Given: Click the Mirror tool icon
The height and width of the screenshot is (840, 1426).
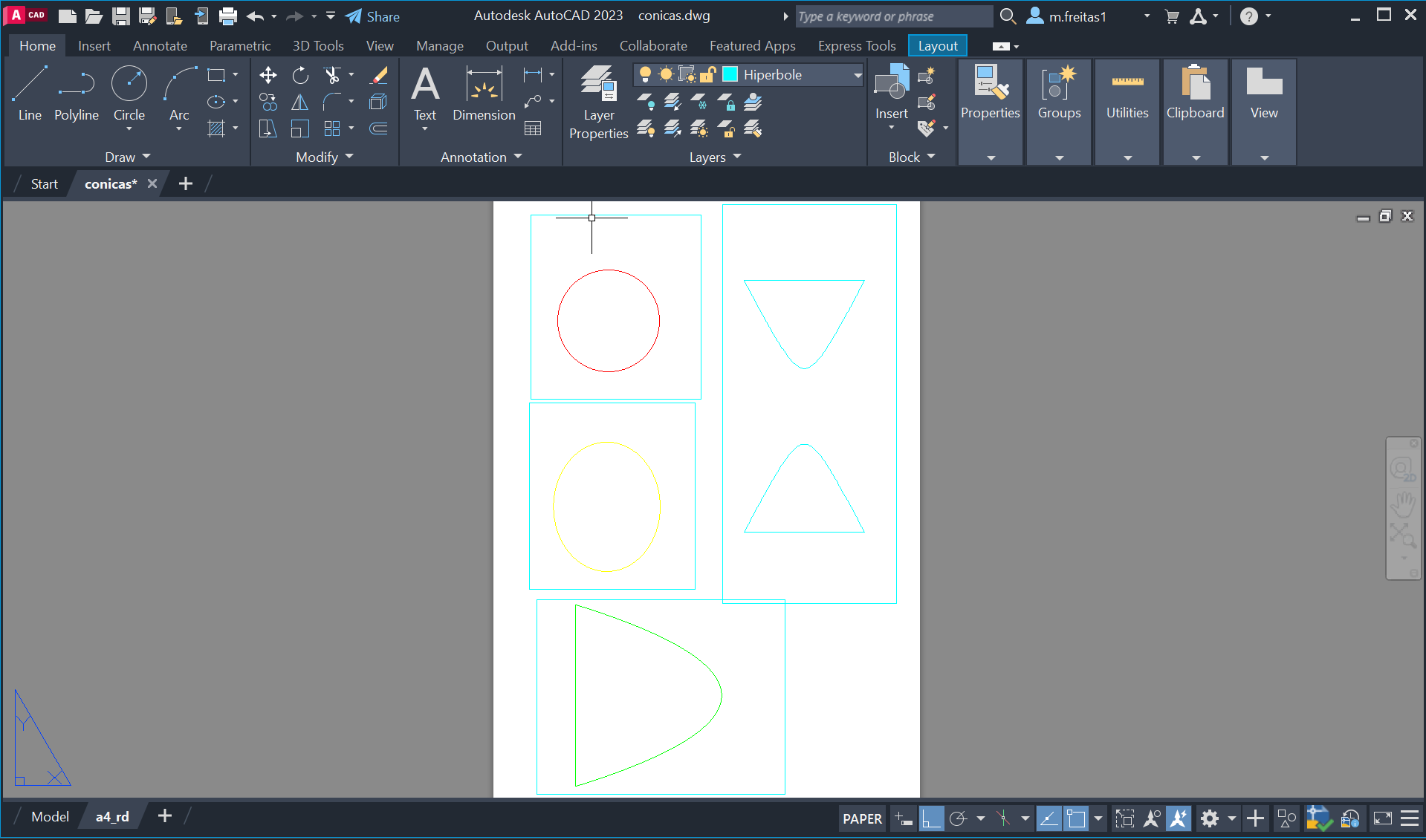Looking at the screenshot, I should click(300, 102).
